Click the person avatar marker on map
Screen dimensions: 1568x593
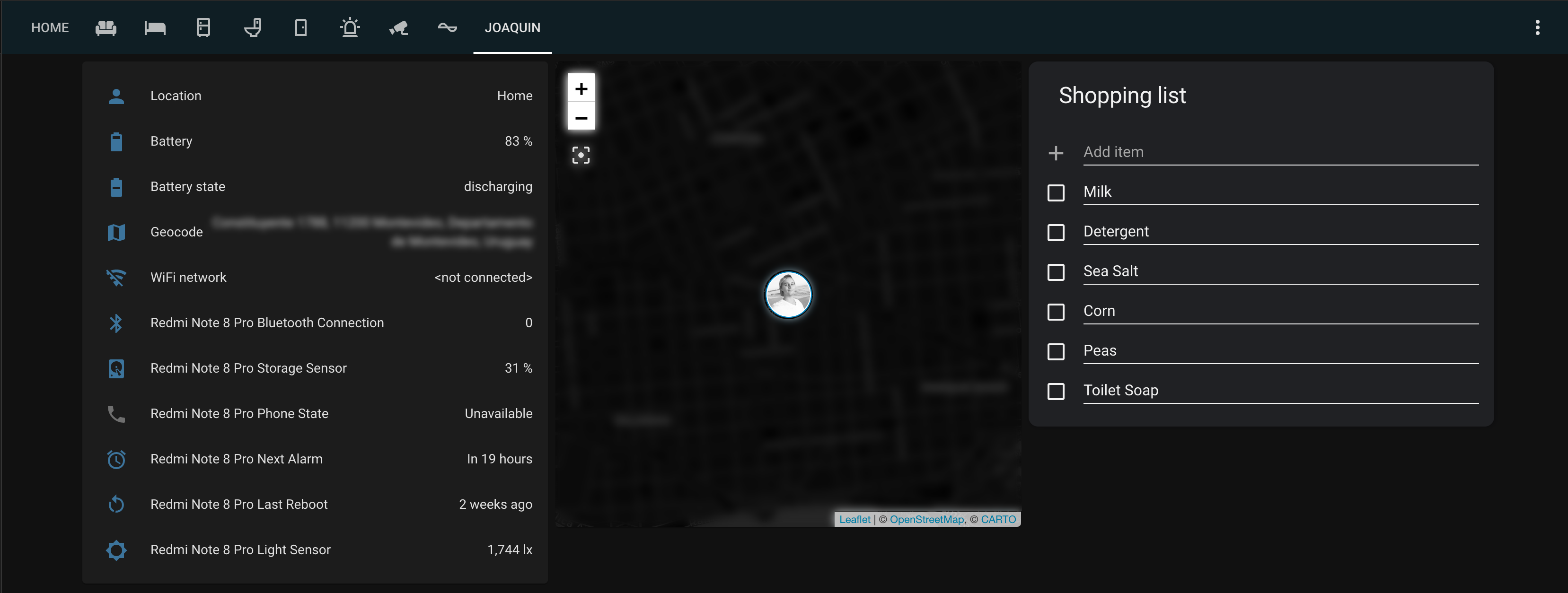(x=788, y=295)
